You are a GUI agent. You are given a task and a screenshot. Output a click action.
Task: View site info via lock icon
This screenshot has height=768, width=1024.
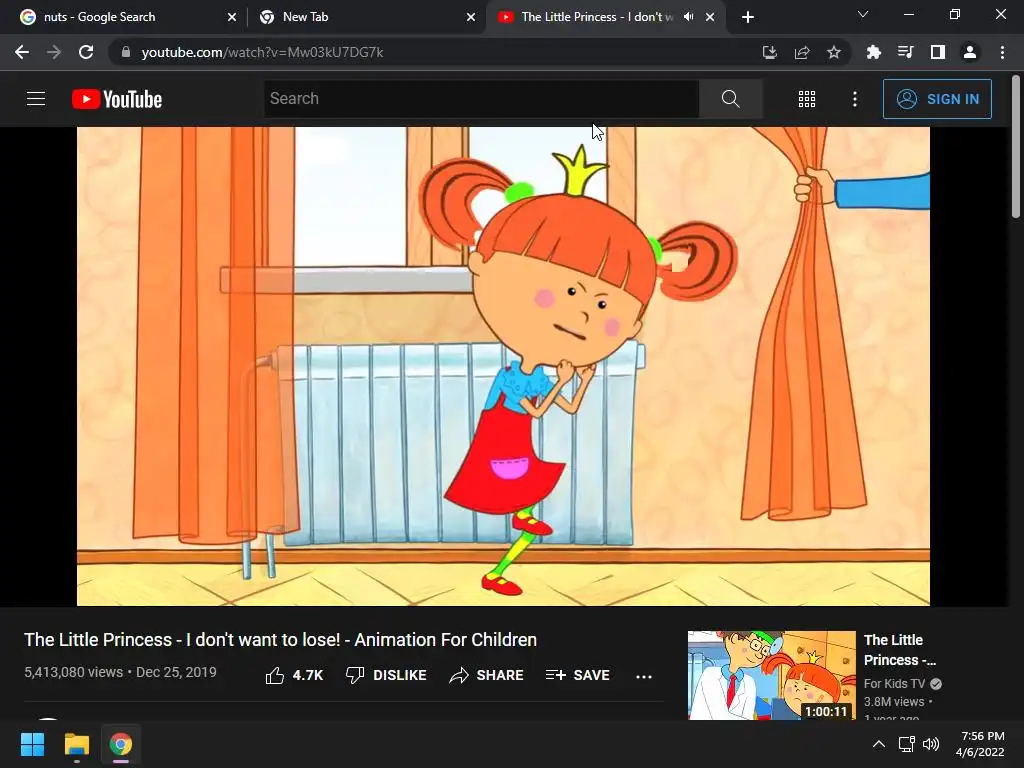click(x=126, y=52)
